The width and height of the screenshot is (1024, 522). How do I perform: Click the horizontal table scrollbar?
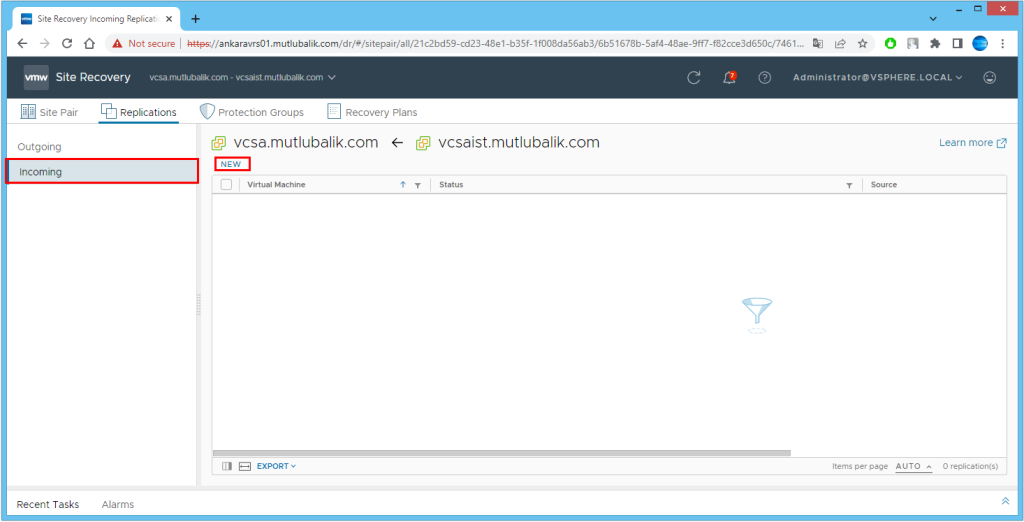[x=502, y=453]
